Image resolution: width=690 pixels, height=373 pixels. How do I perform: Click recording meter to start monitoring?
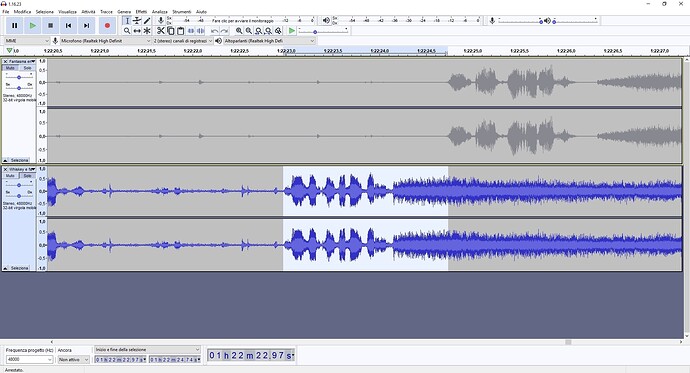pyautogui.click(x=243, y=20)
